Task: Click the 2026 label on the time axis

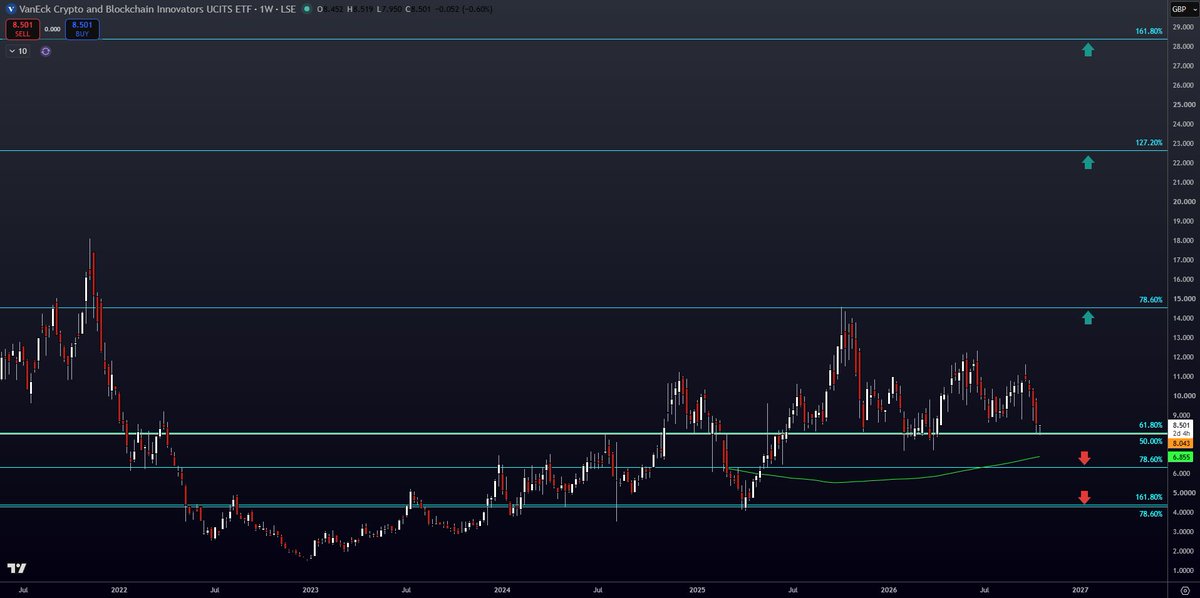Action: (x=888, y=591)
